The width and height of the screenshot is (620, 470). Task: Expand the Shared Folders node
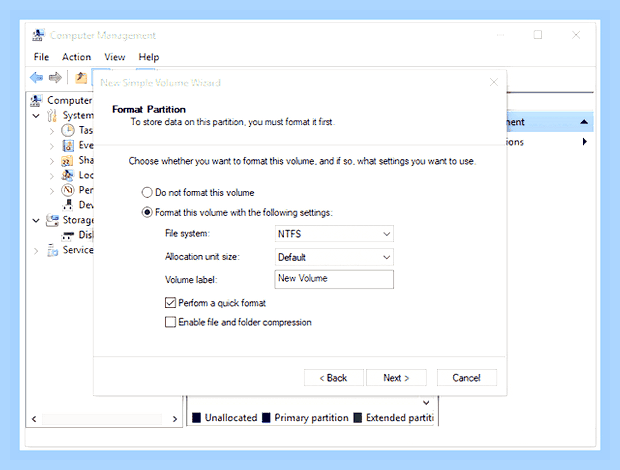point(52,161)
